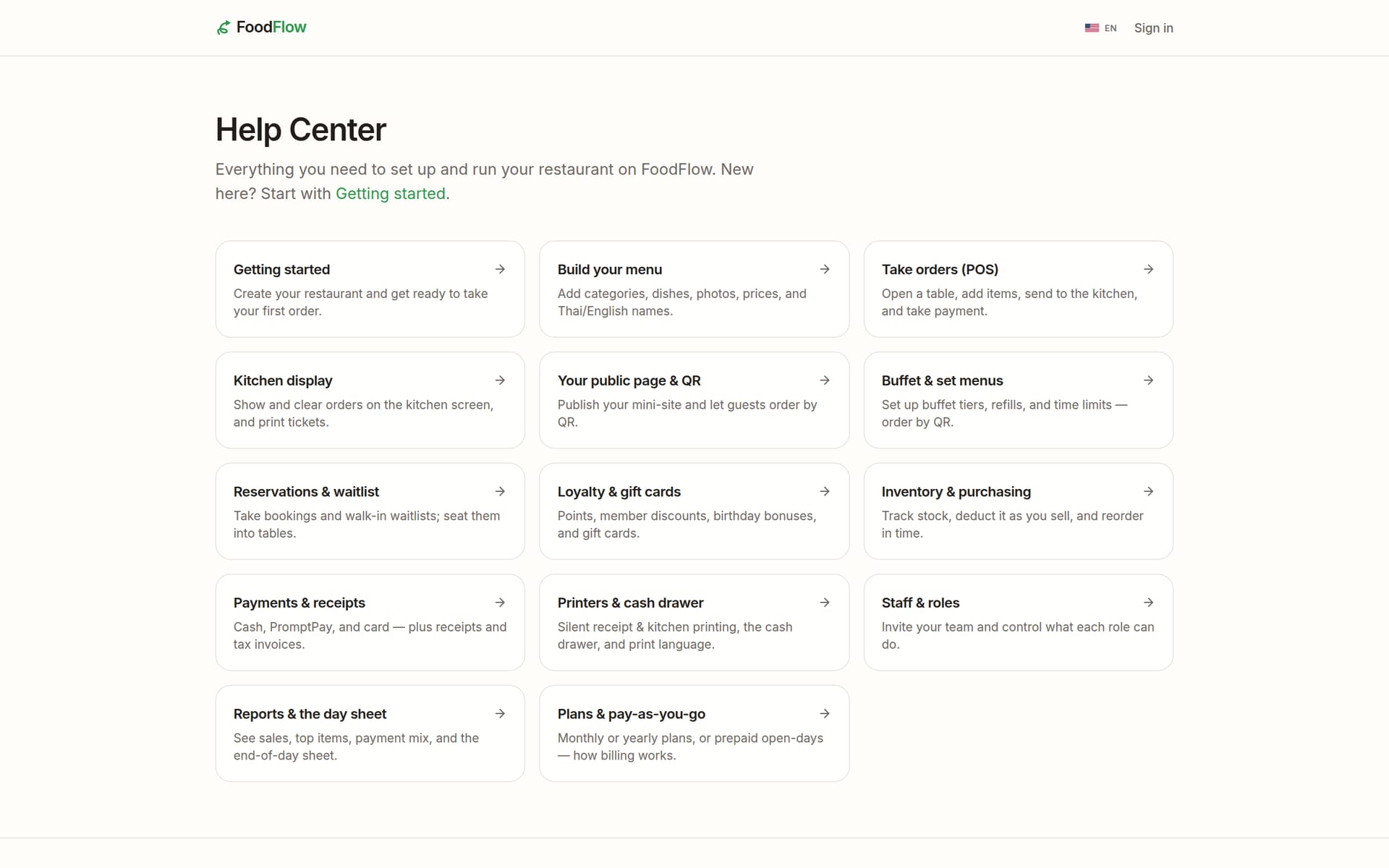Viewport: 1389px width, 868px height.
Task: Click arrow on Inventory & purchasing card
Action: [x=1149, y=491]
